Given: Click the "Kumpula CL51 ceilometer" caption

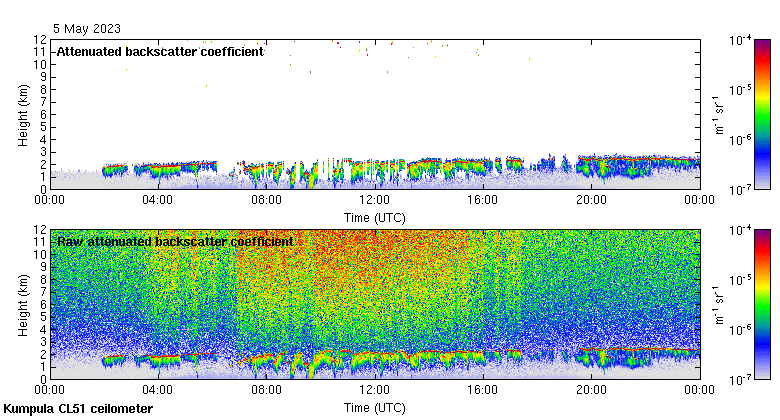Looking at the screenshot, I should coord(78,409).
